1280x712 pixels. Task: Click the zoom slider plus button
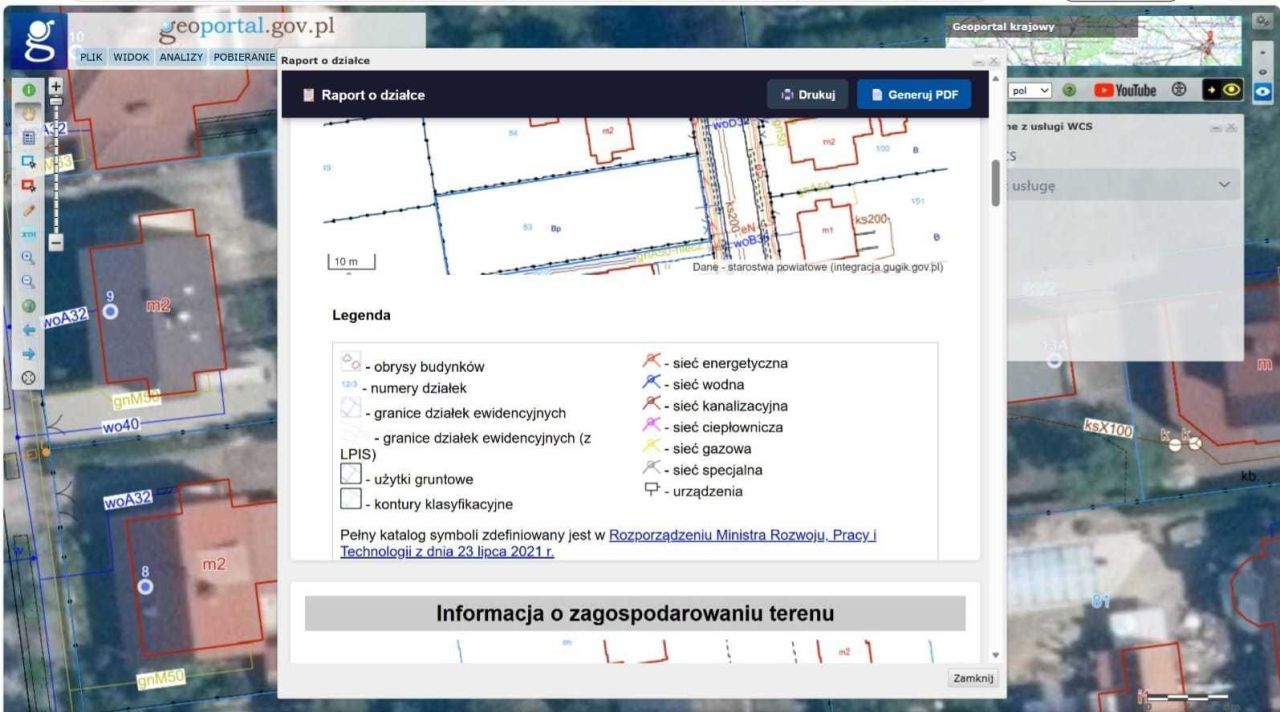coord(56,86)
